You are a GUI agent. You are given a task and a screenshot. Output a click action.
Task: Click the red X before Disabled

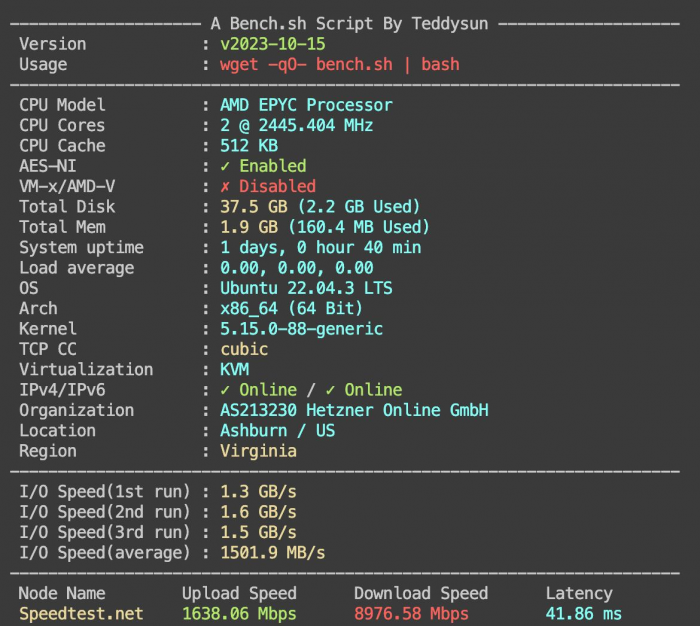point(225,186)
